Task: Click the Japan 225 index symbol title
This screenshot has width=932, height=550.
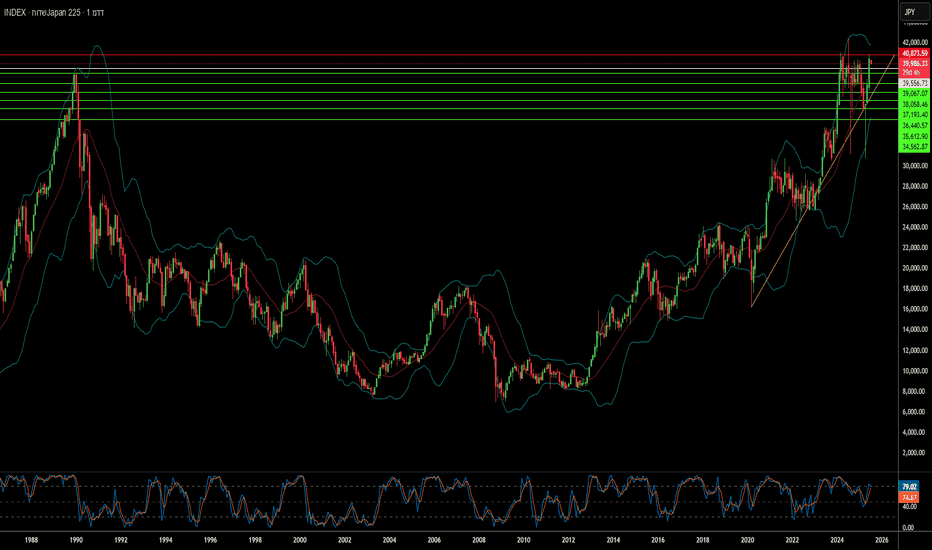Action: (53, 12)
